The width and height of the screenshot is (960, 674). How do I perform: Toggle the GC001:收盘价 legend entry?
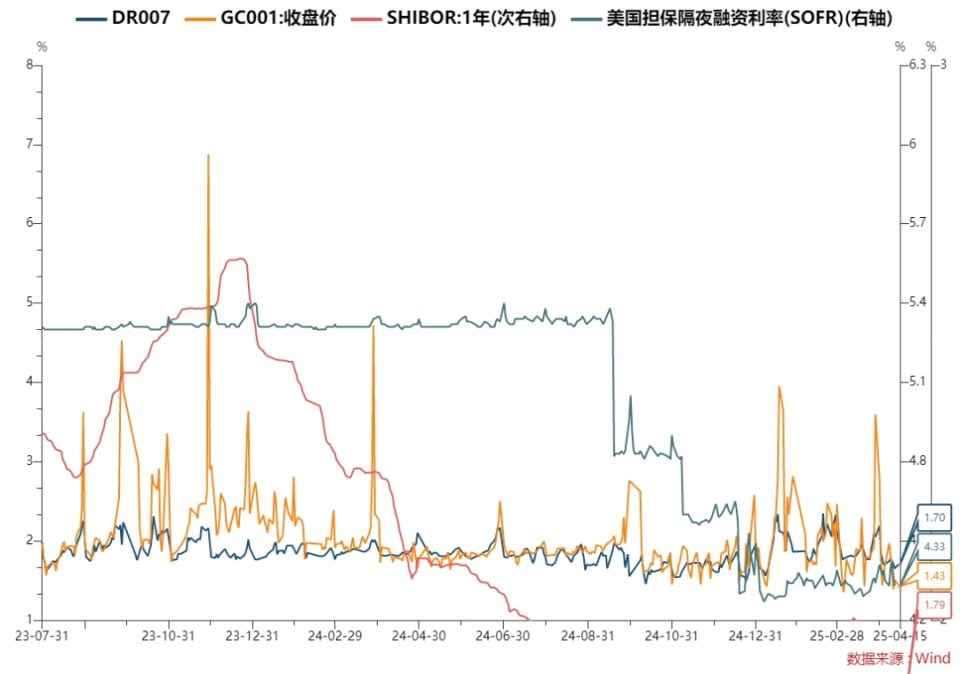[261, 18]
